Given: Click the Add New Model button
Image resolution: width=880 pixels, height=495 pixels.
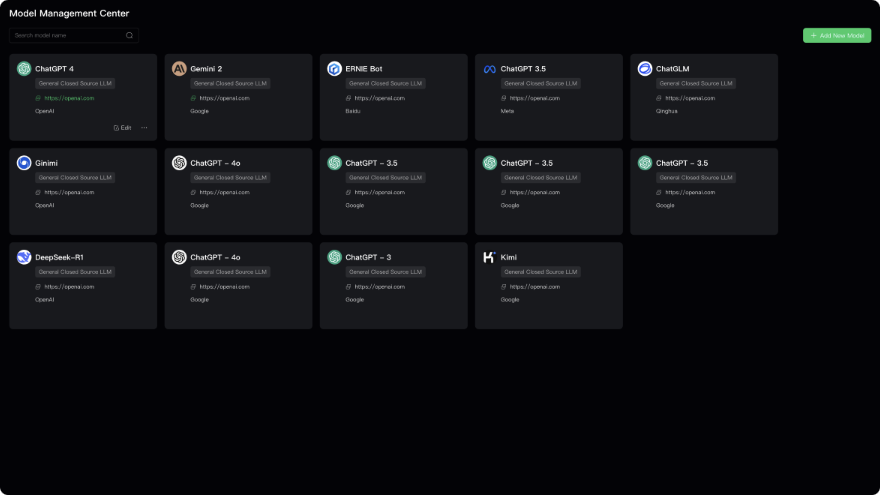Looking at the screenshot, I should (x=836, y=35).
